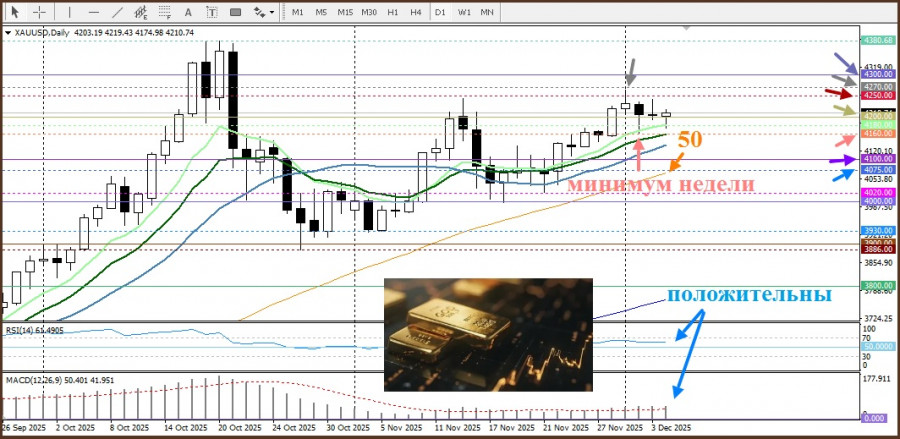Click the 3886.00 dark red price label
900x439 pixels.
click(x=877, y=249)
